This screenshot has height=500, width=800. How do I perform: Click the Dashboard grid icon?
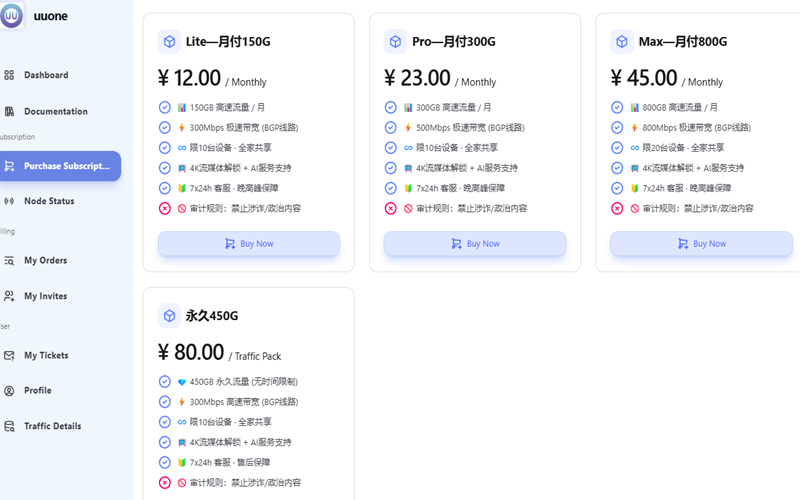(9, 75)
